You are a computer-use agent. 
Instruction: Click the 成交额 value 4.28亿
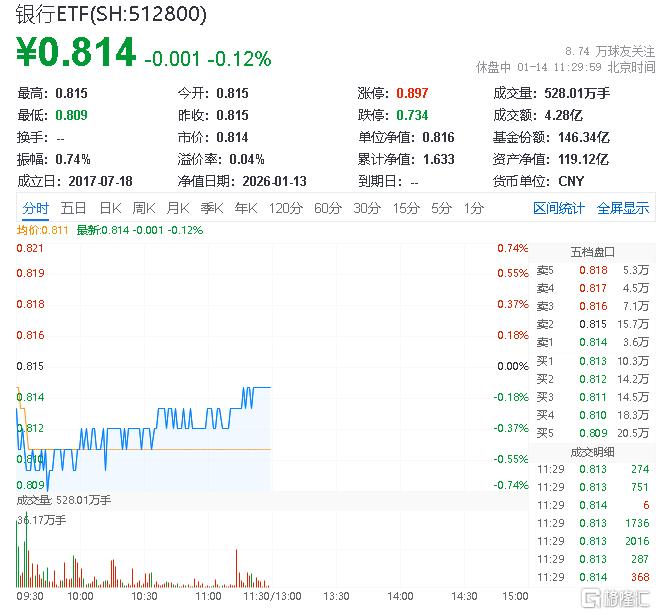[x=564, y=115]
